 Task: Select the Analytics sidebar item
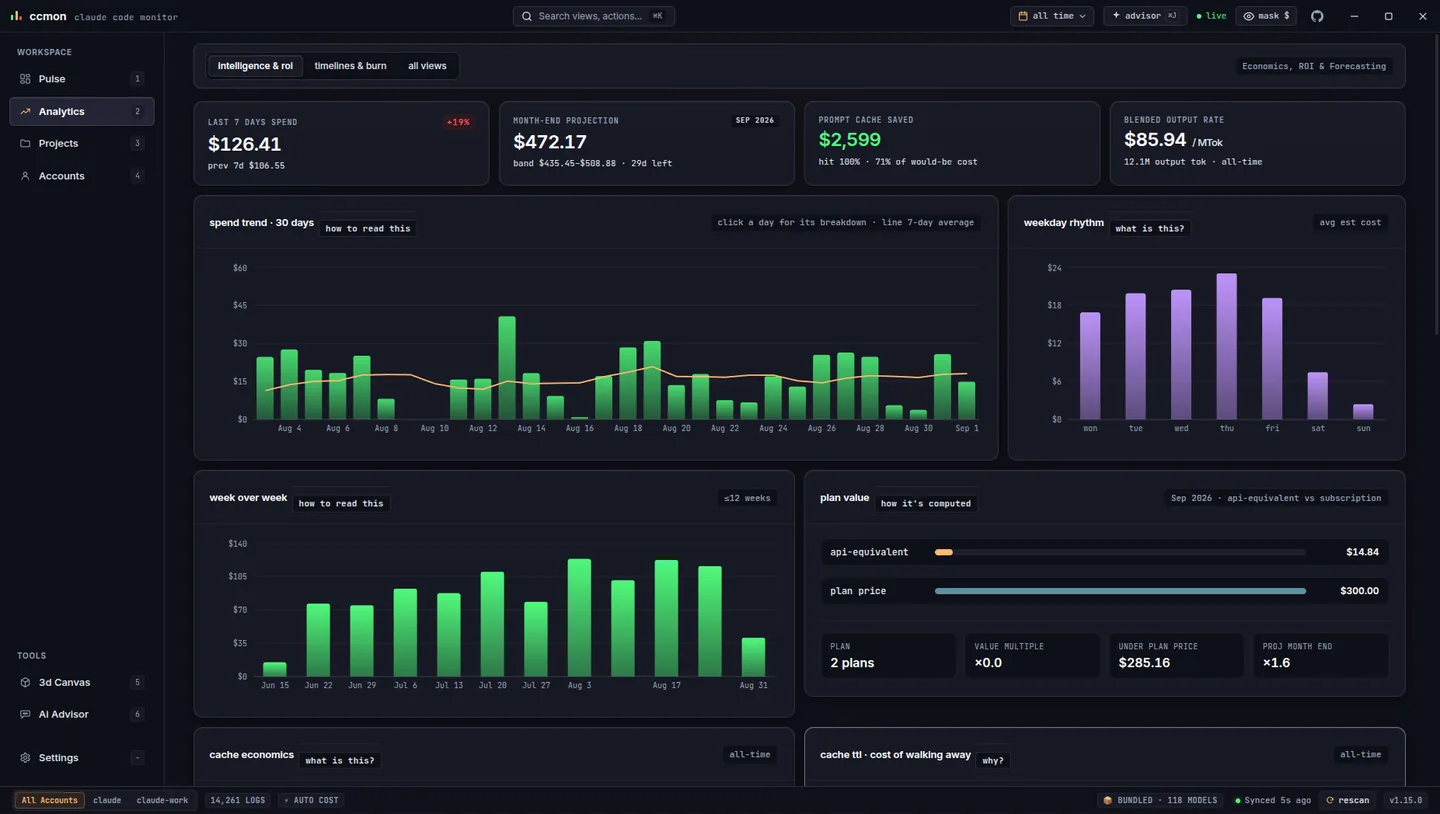(x=81, y=111)
